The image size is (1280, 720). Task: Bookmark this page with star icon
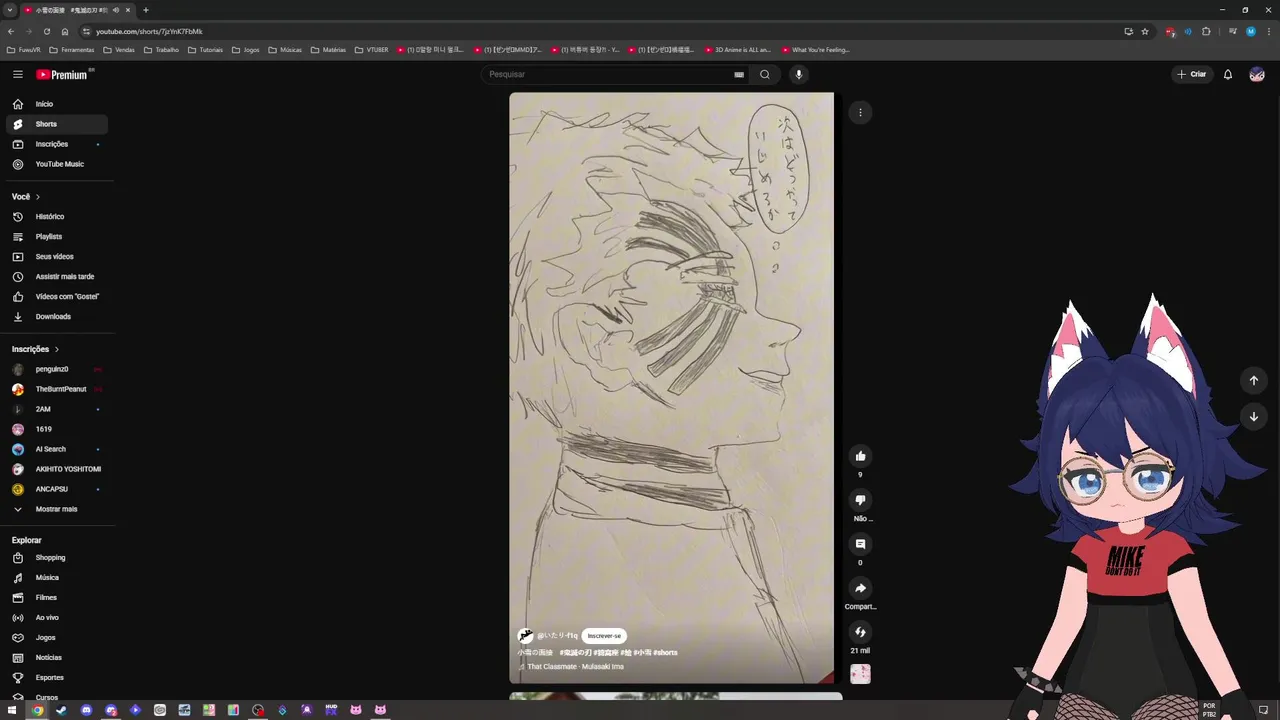tap(1145, 31)
